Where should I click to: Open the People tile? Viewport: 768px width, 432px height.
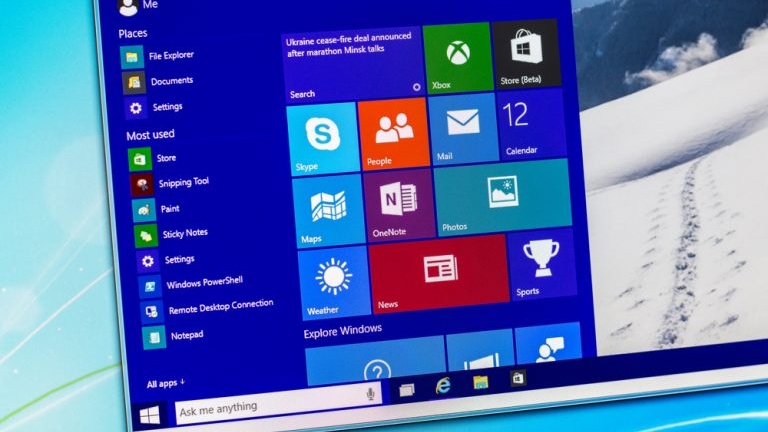click(x=393, y=133)
